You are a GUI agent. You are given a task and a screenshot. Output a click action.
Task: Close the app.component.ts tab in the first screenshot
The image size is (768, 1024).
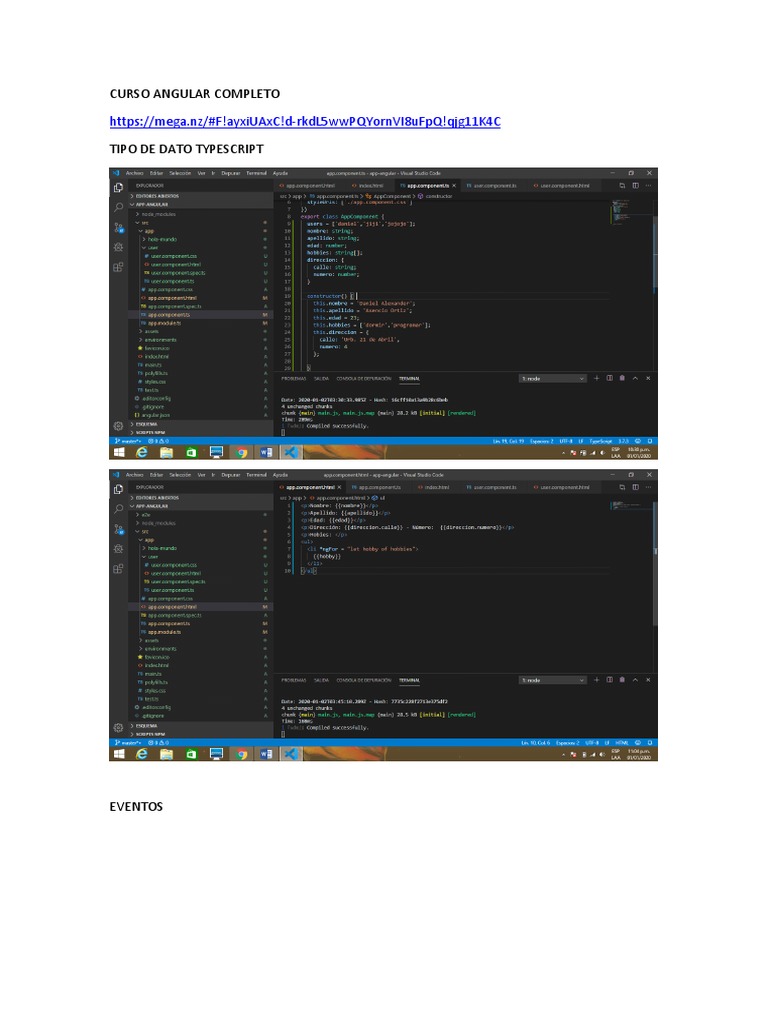coord(455,185)
